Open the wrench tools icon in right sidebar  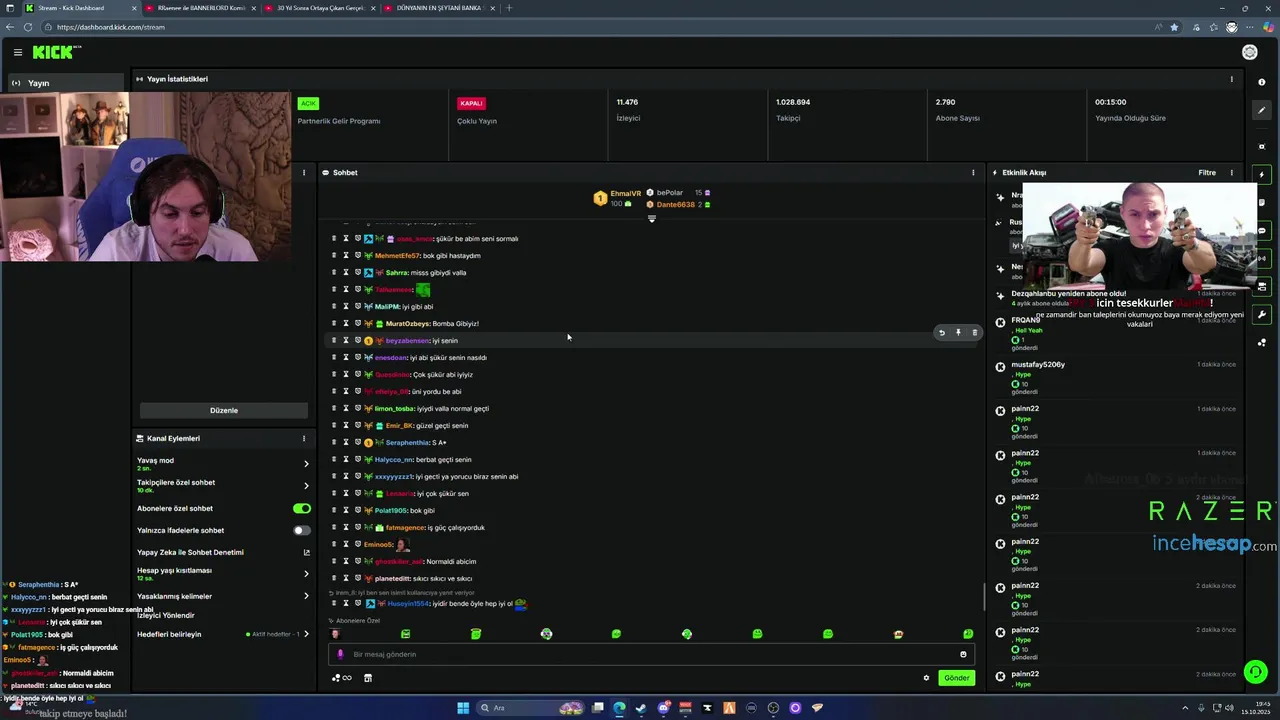click(x=1262, y=315)
